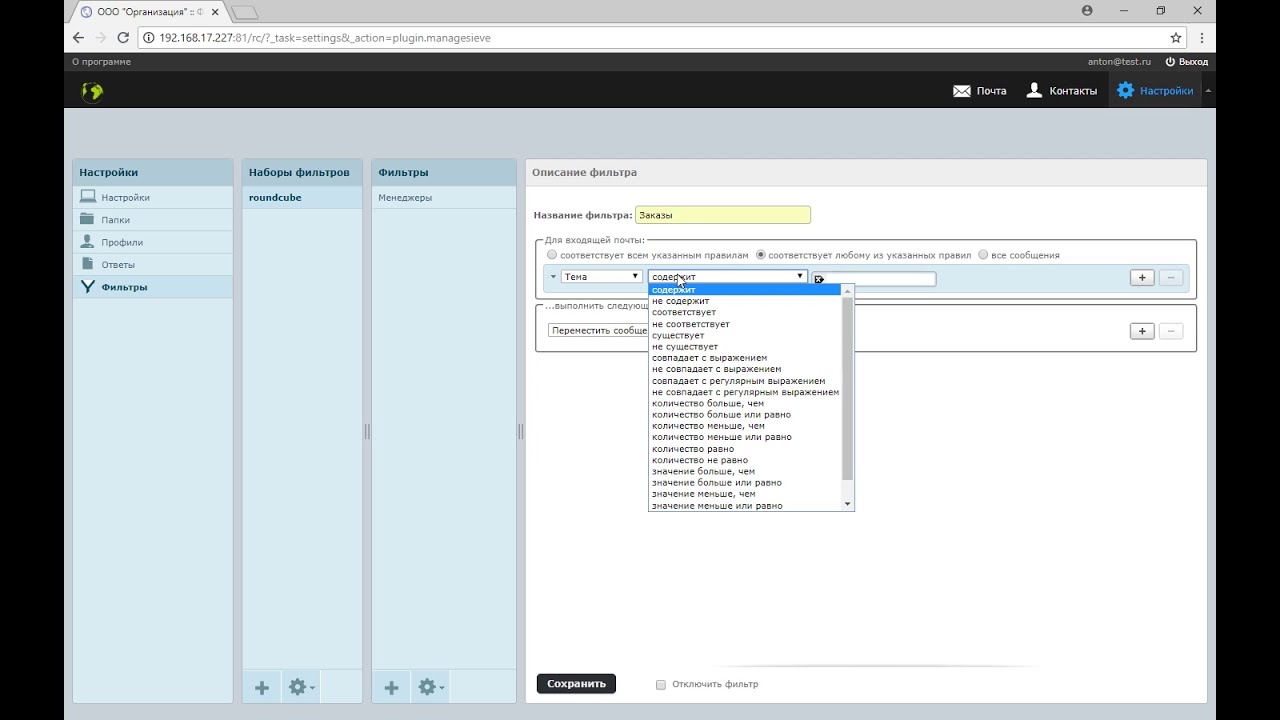Open the Почта mail section
The image size is (1280, 720).
(980, 91)
